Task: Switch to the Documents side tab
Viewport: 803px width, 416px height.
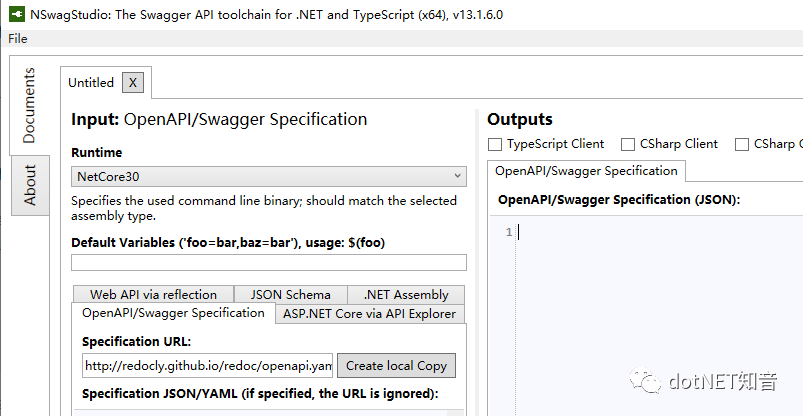Action: [x=29, y=105]
